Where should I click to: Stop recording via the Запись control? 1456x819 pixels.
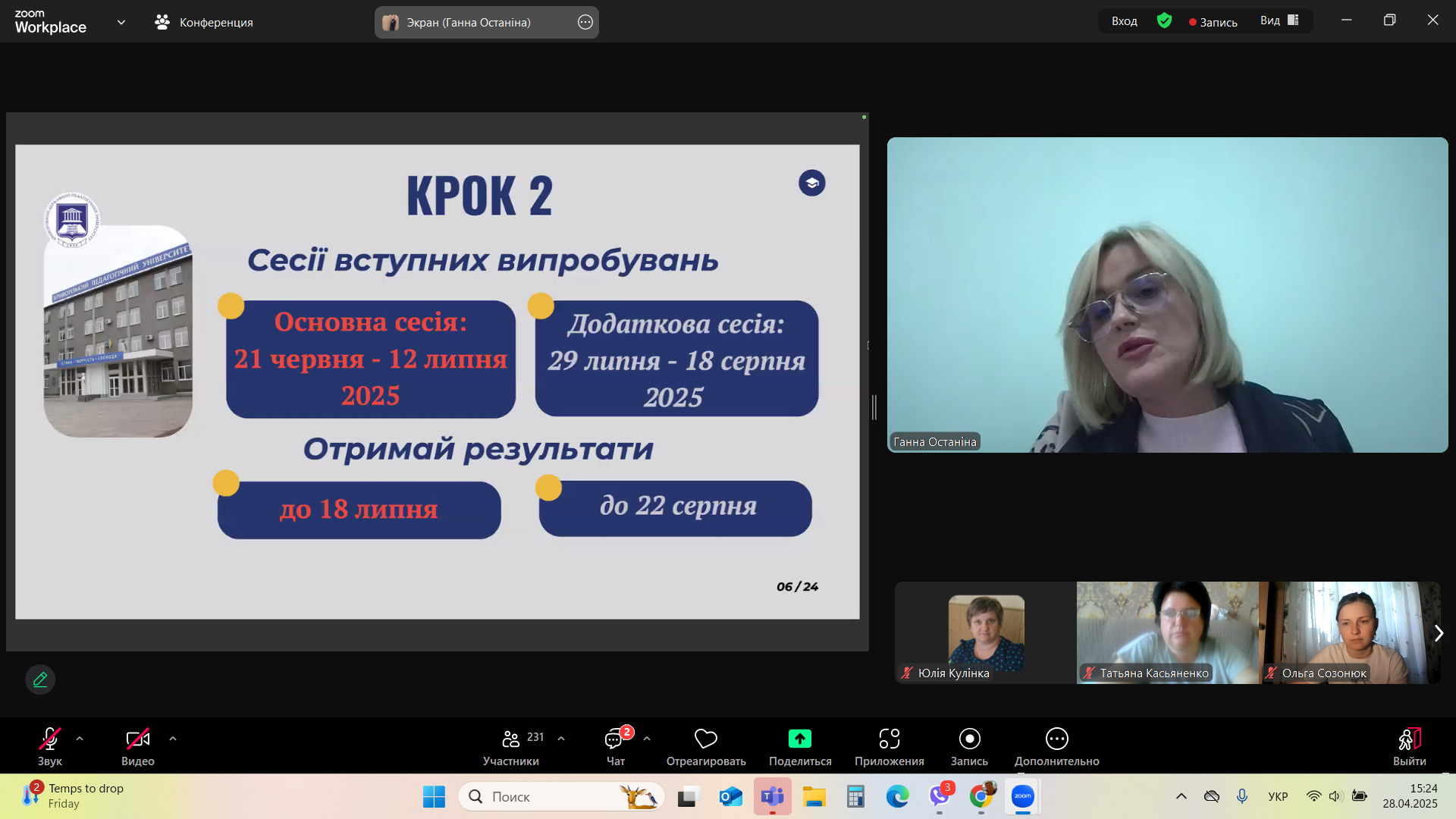[x=968, y=746]
